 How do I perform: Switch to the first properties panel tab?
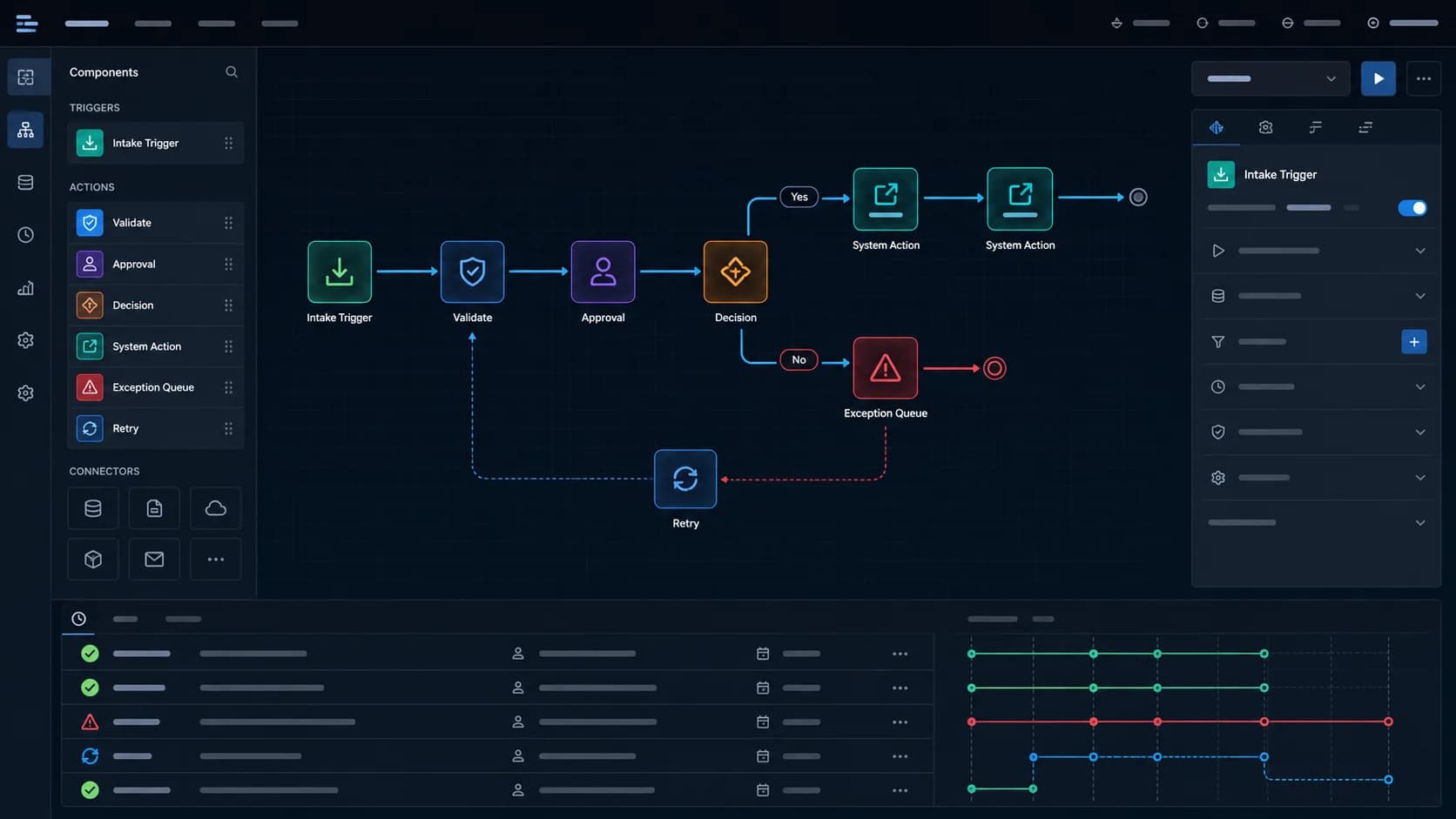pos(1217,128)
